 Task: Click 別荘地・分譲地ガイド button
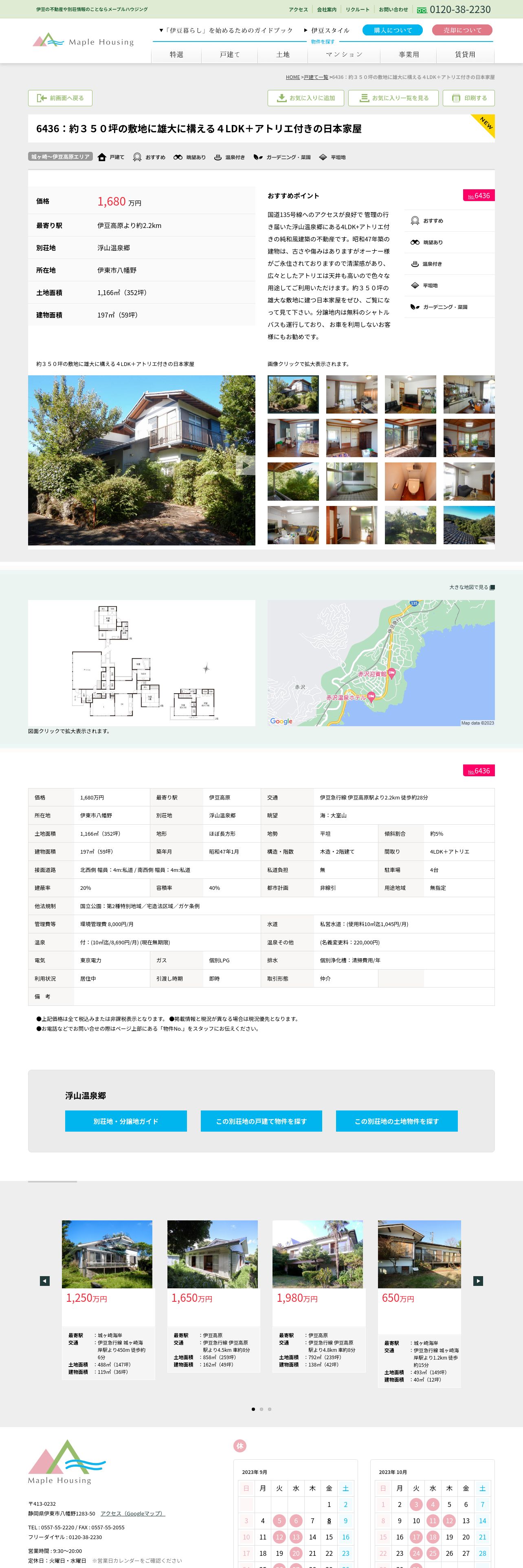coord(126,1121)
